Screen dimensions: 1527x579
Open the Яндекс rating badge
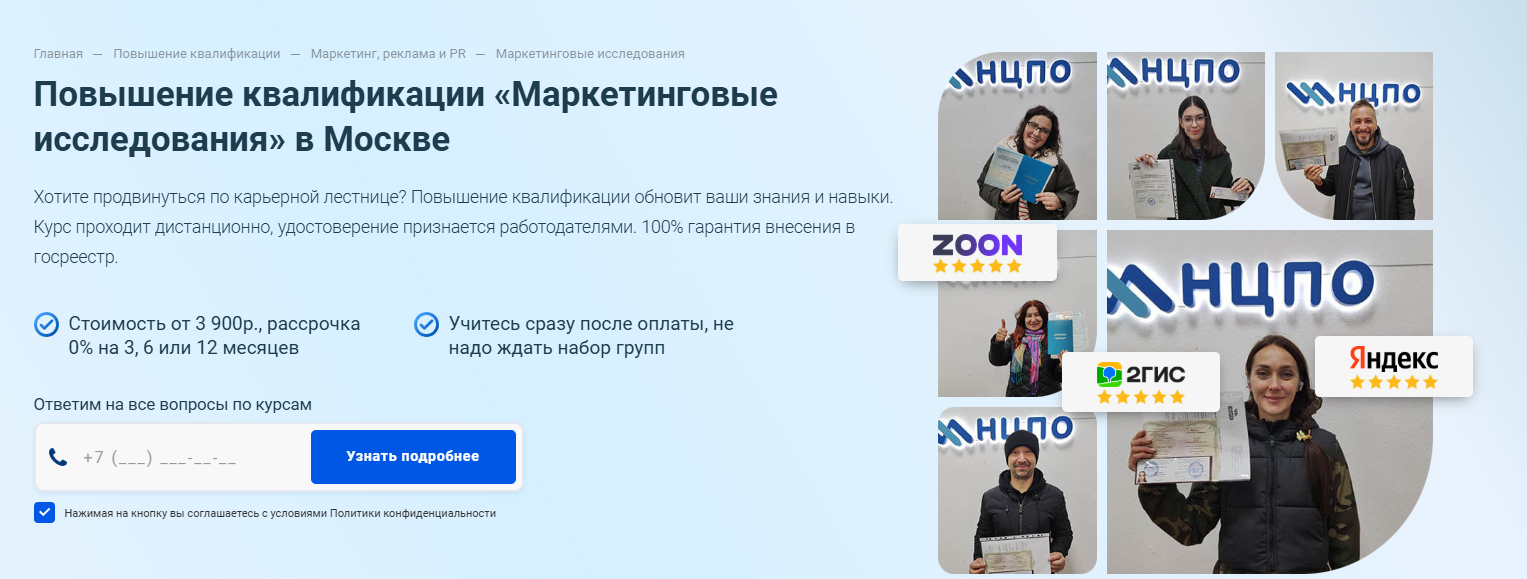click(x=1394, y=366)
